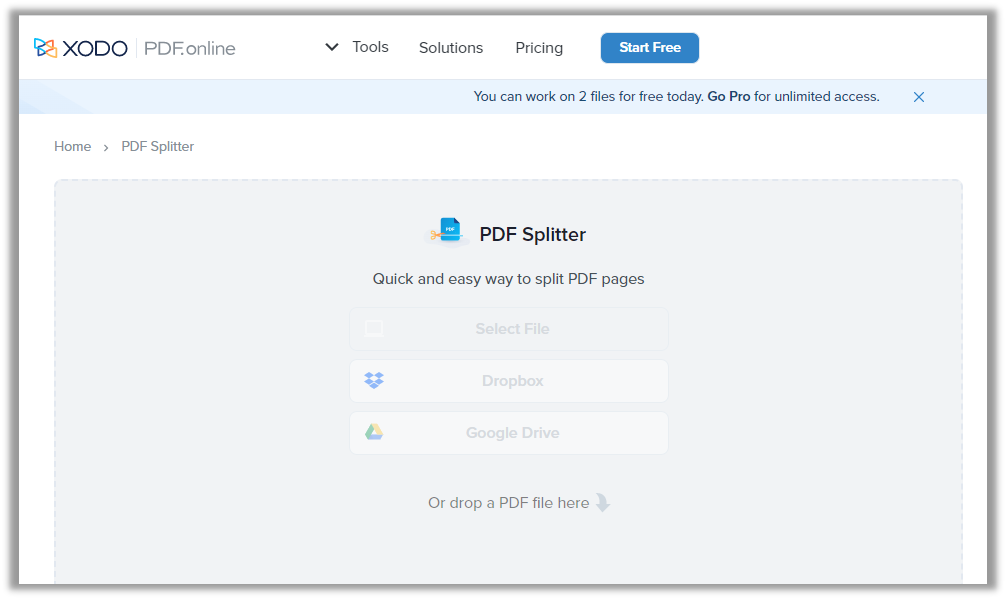Import a file from Google Drive
Viewport: 1005px width, 599px height.
point(509,433)
